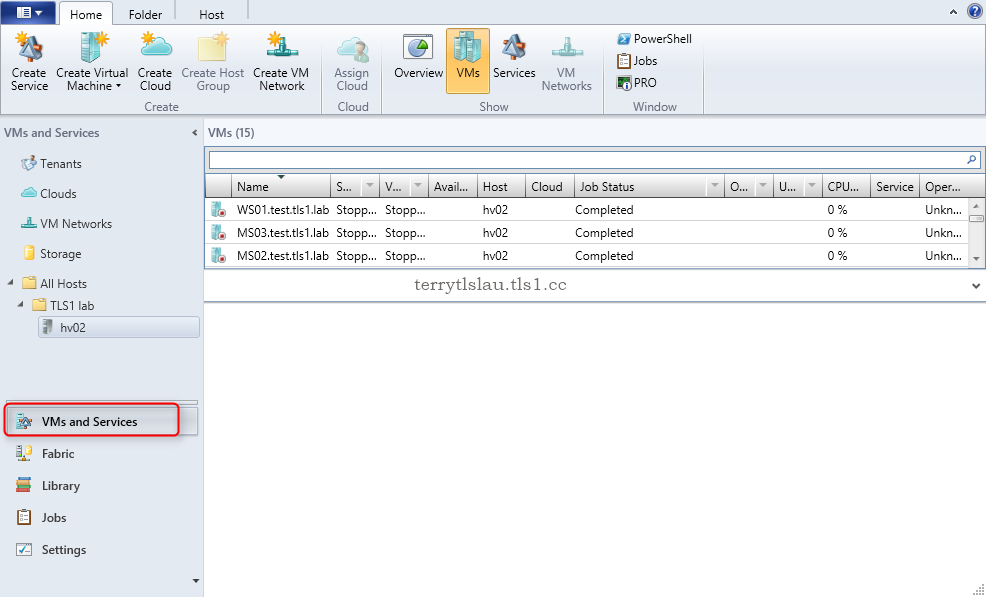This screenshot has height=597, width=986.
Task: Open the Owner column filter dropdown
Action: (x=763, y=186)
